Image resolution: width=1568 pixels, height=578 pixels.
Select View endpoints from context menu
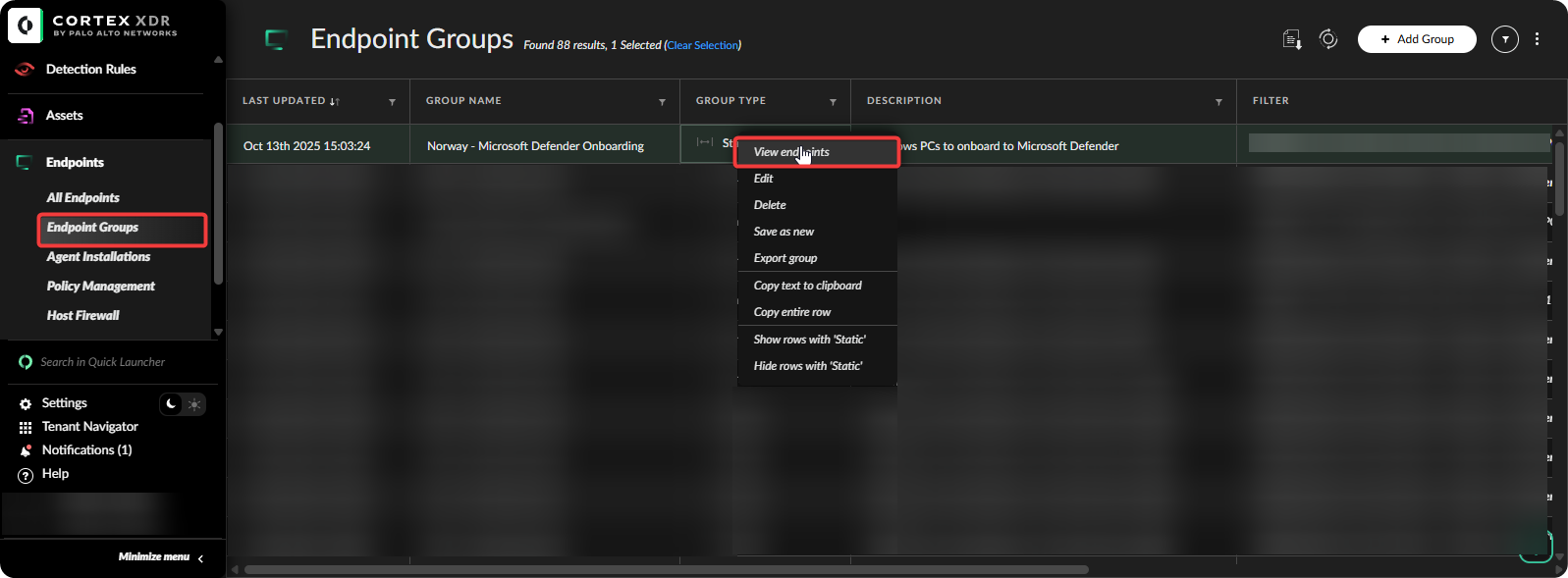pyautogui.click(x=791, y=152)
